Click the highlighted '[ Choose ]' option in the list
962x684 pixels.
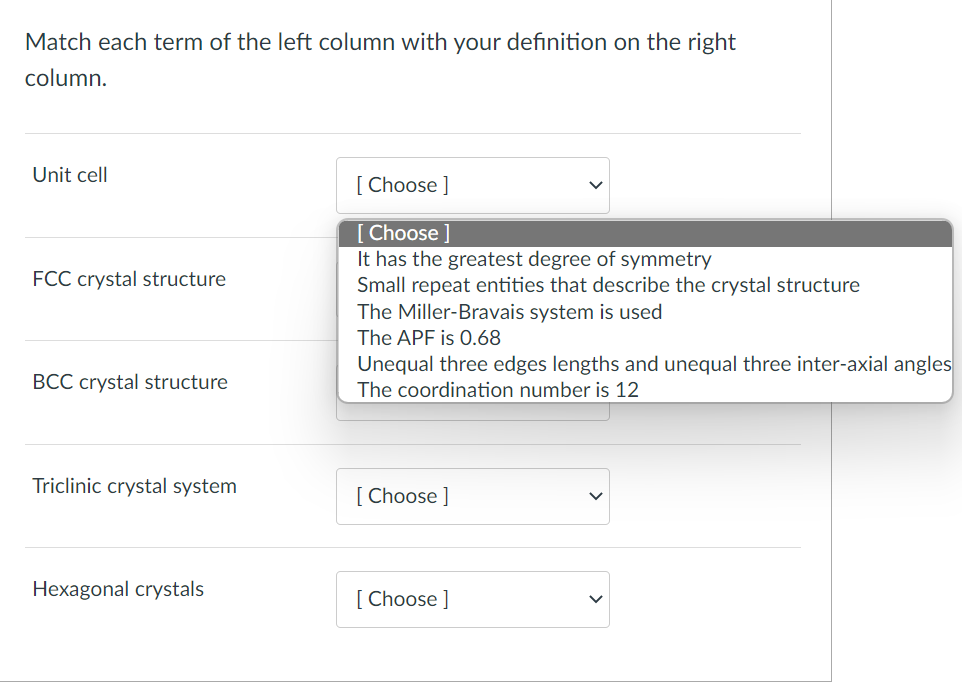click(x=399, y=232)
